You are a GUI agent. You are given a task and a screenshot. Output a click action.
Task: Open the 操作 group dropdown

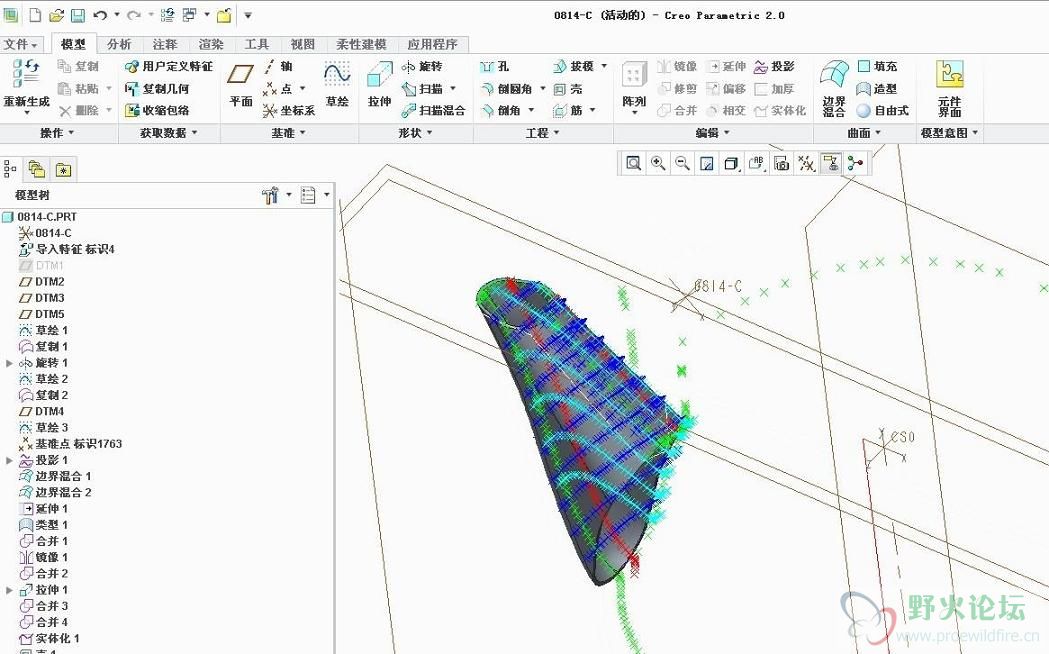click(x=57, y=133)
